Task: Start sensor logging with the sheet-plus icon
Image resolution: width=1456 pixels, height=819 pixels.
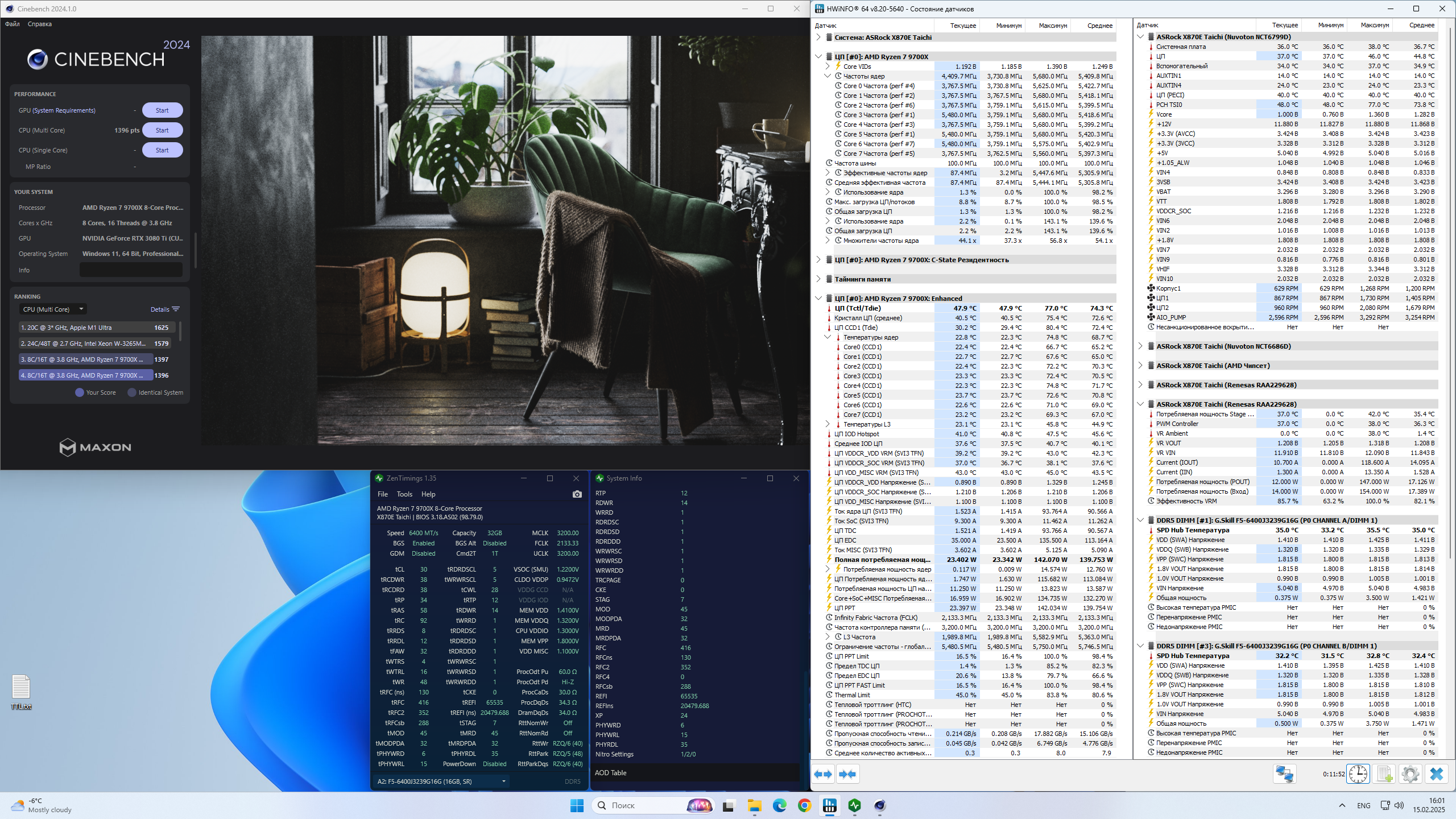Action: [x=1384, y=774]
